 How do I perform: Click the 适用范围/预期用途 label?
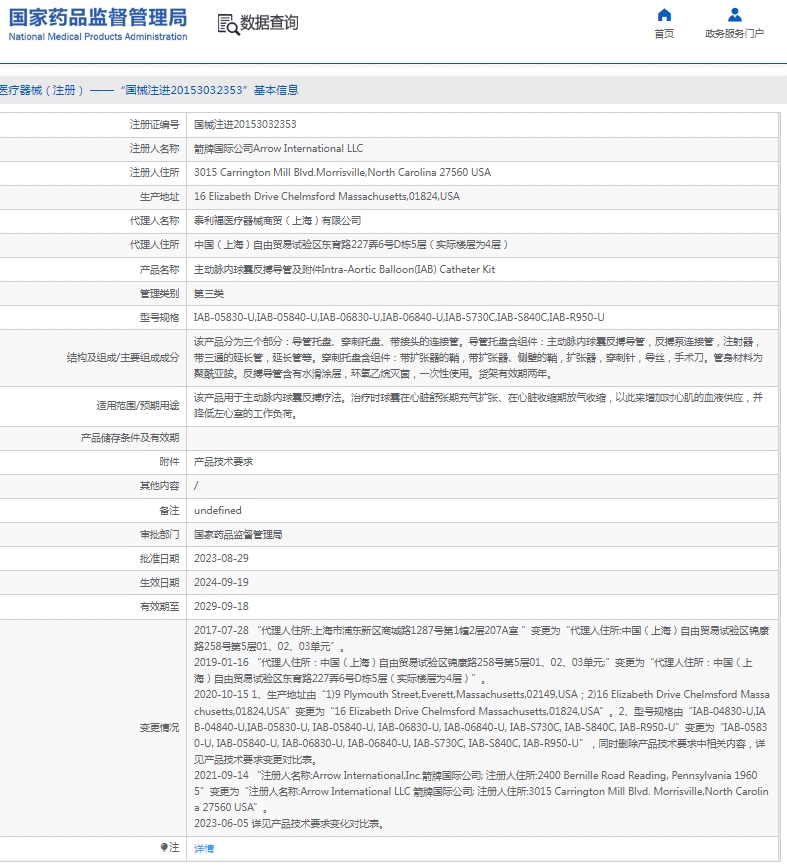[138, 406]
